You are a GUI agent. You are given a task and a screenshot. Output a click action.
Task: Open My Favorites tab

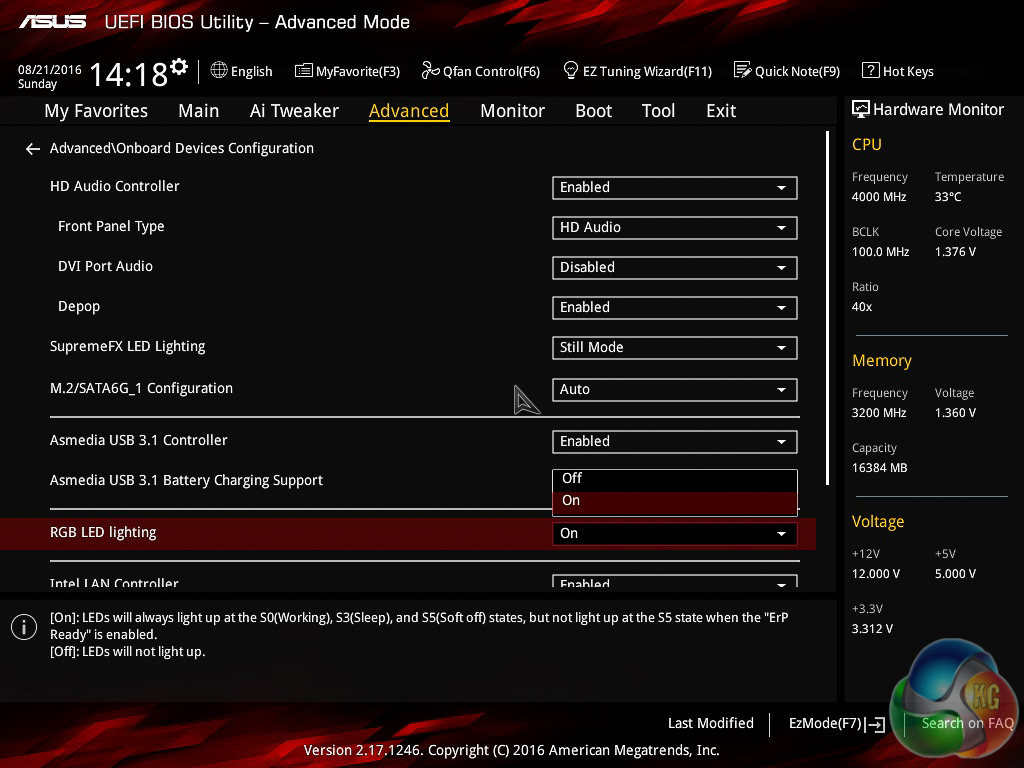pos(96,111)
